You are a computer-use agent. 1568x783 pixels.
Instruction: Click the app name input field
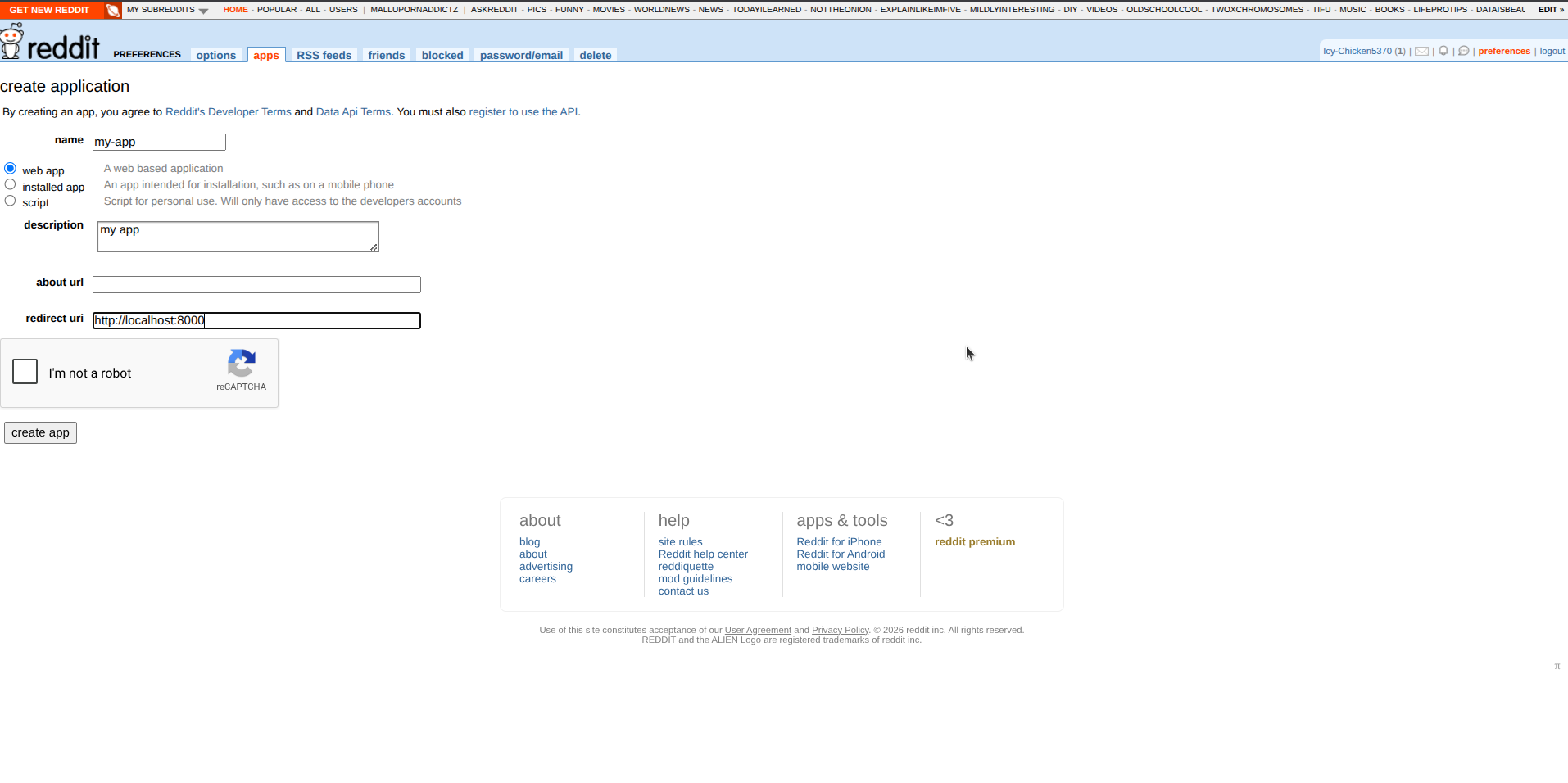coord(159,142)
